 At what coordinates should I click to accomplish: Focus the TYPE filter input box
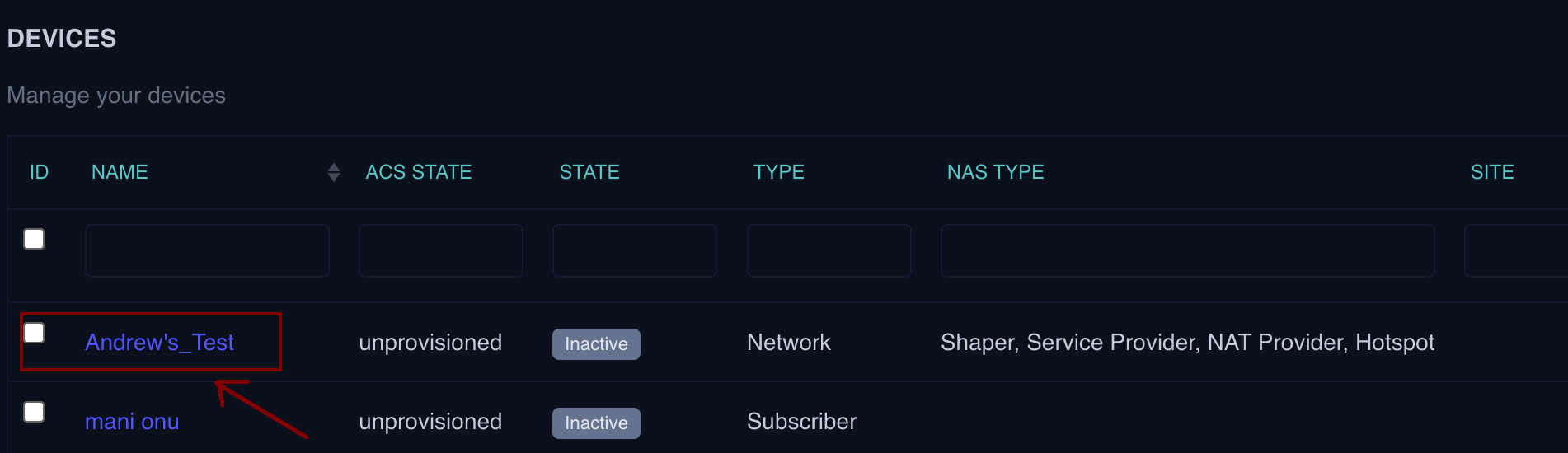(x=829, y=251)
